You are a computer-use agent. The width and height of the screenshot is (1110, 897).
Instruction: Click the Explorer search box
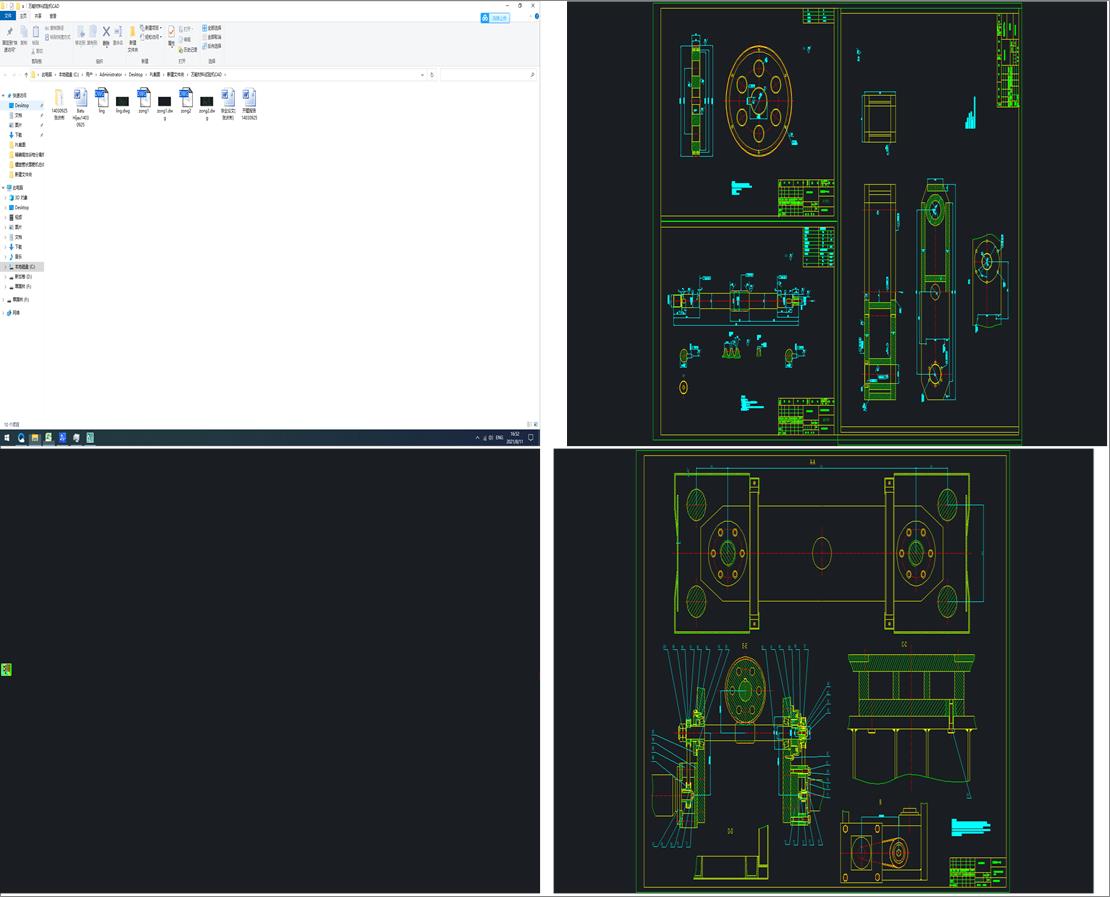(x=487, y=74)
